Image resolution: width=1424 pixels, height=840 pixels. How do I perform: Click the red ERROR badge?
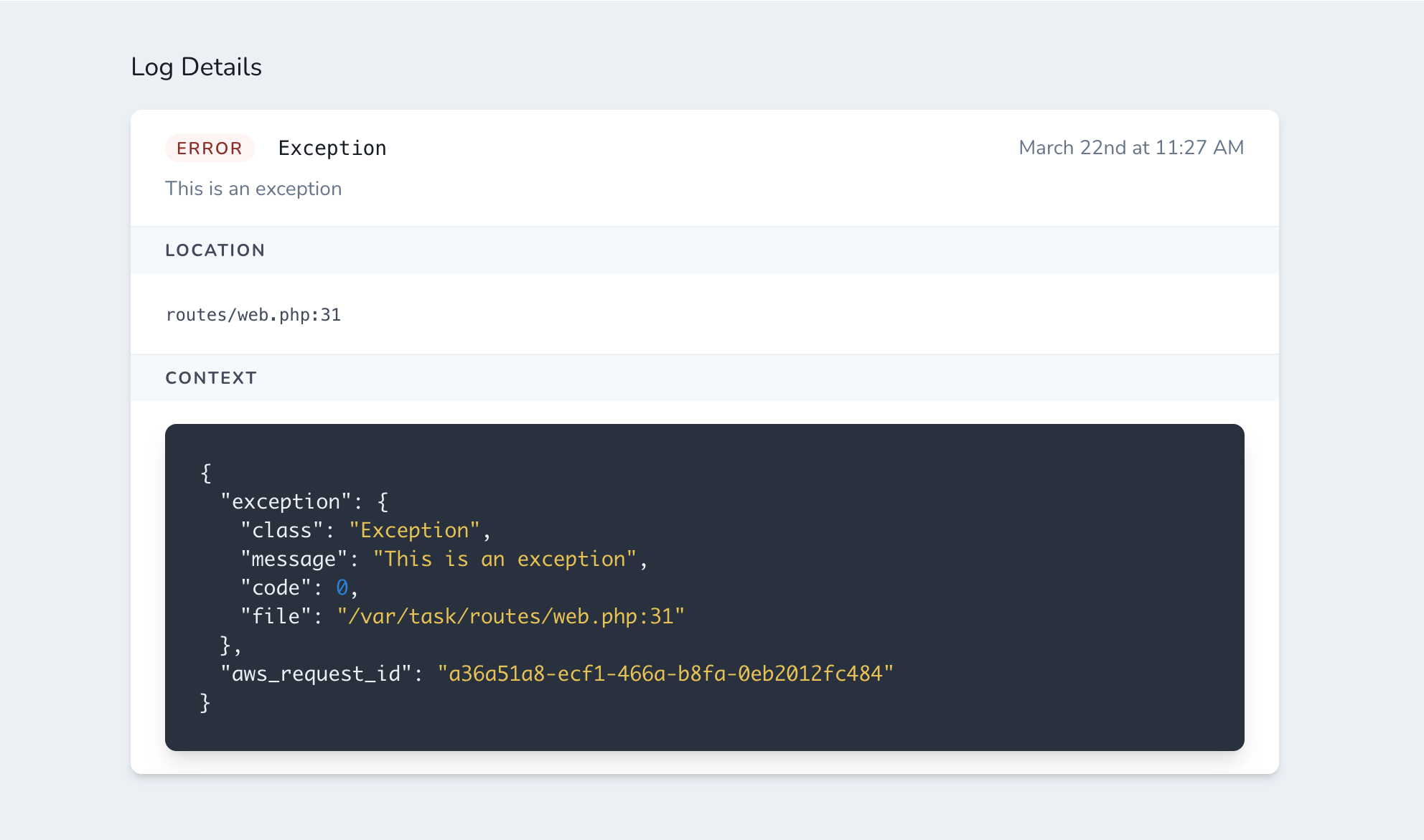point(210,148)
